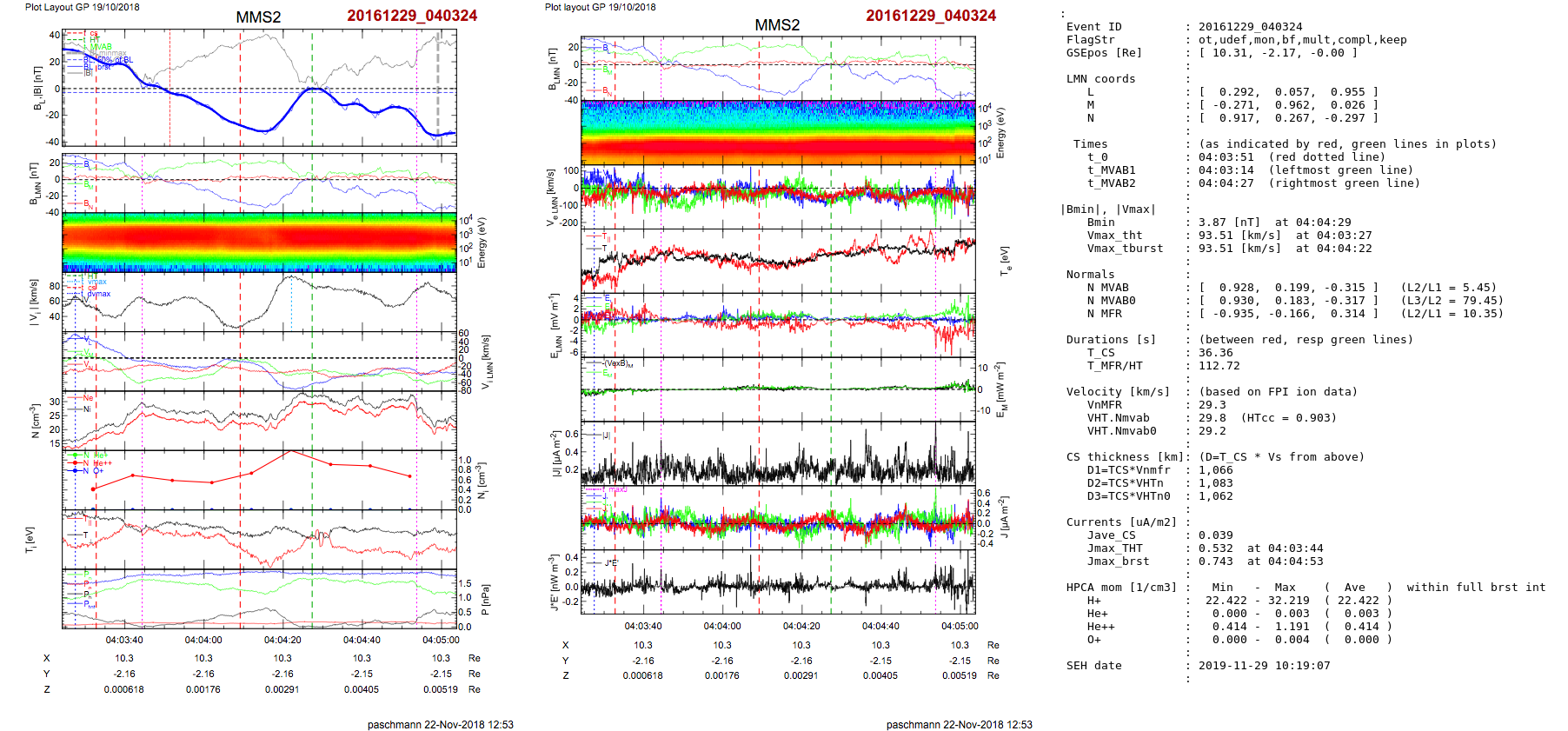Click the paschmann footer under the left plot

click(440, 724)
